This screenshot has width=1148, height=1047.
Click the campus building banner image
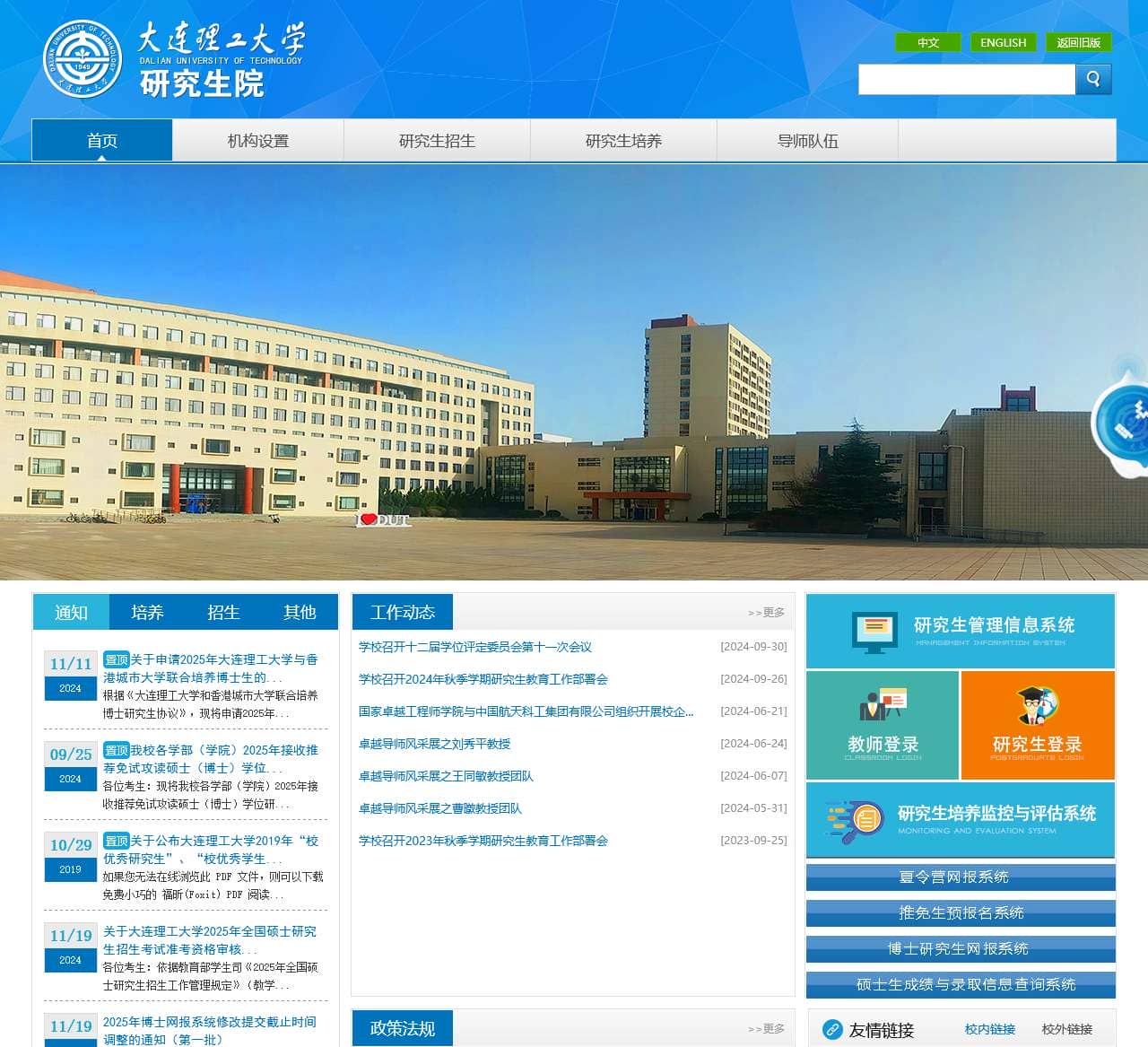[x=574, y=372]
